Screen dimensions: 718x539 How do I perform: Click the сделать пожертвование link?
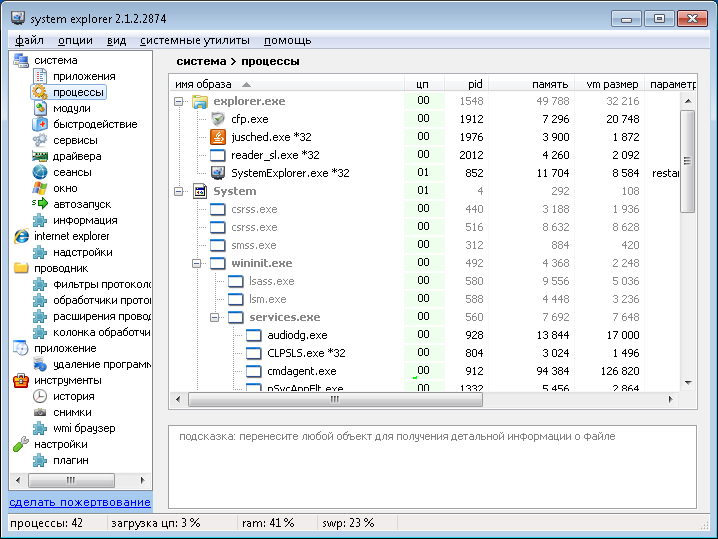tap(80, 502)
